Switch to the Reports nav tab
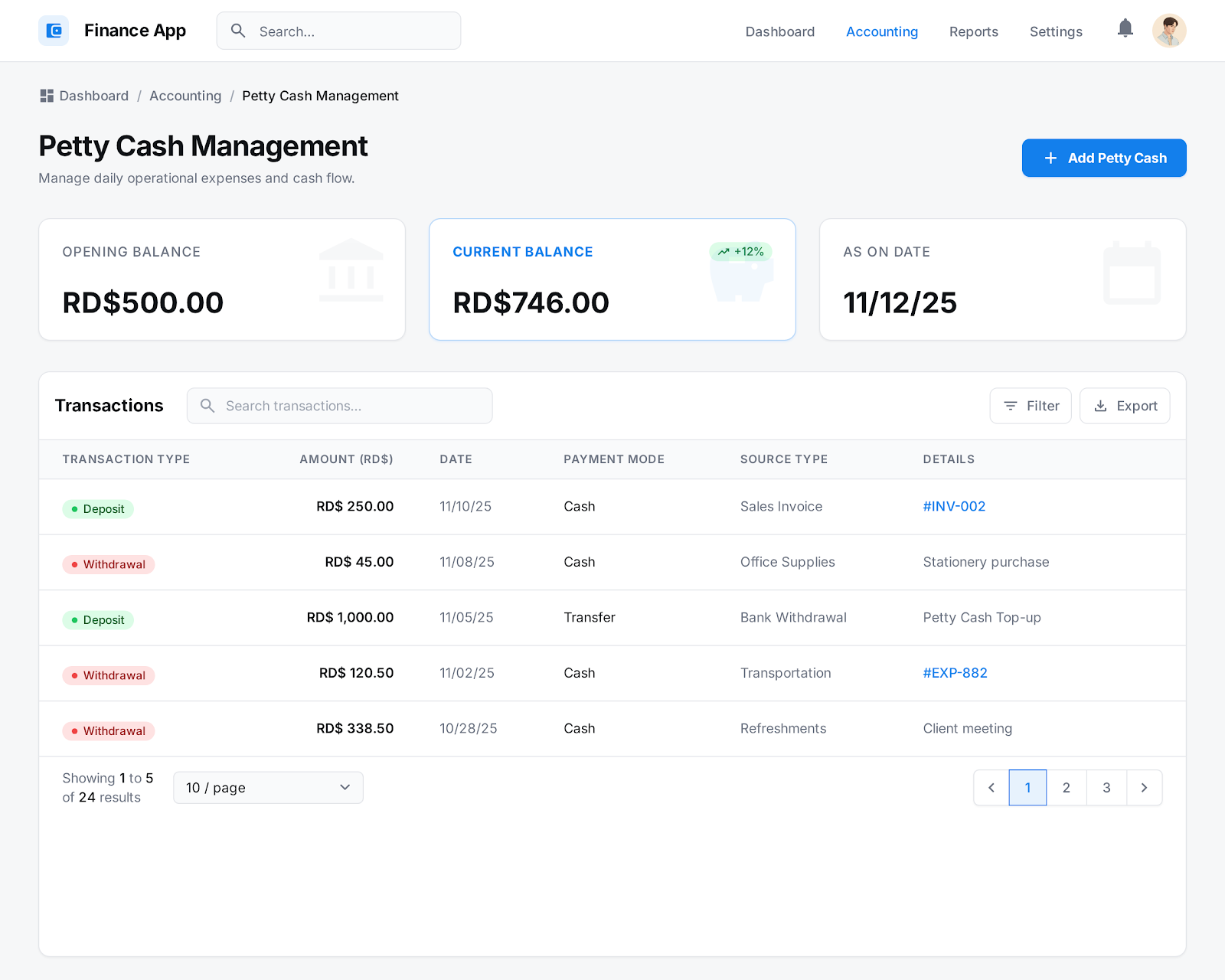Viewport: 1225px width, 980px height. (x=973, y=31)
